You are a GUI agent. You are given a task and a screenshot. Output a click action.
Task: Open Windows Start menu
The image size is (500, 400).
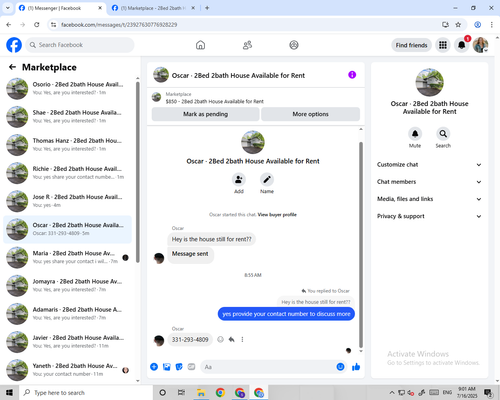tap(9, 393)
